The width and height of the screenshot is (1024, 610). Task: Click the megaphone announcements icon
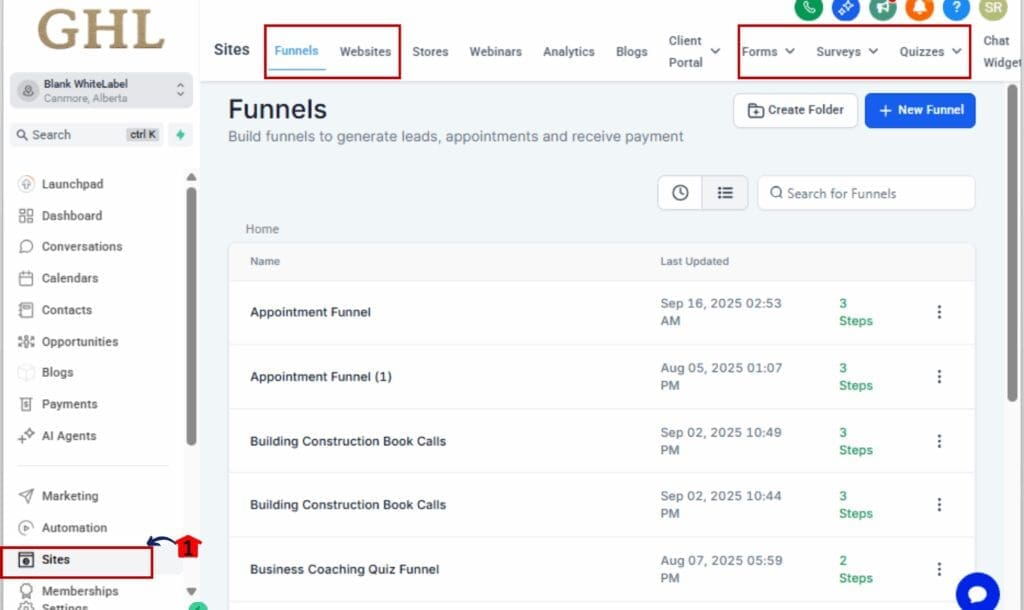tap(882, 8)
